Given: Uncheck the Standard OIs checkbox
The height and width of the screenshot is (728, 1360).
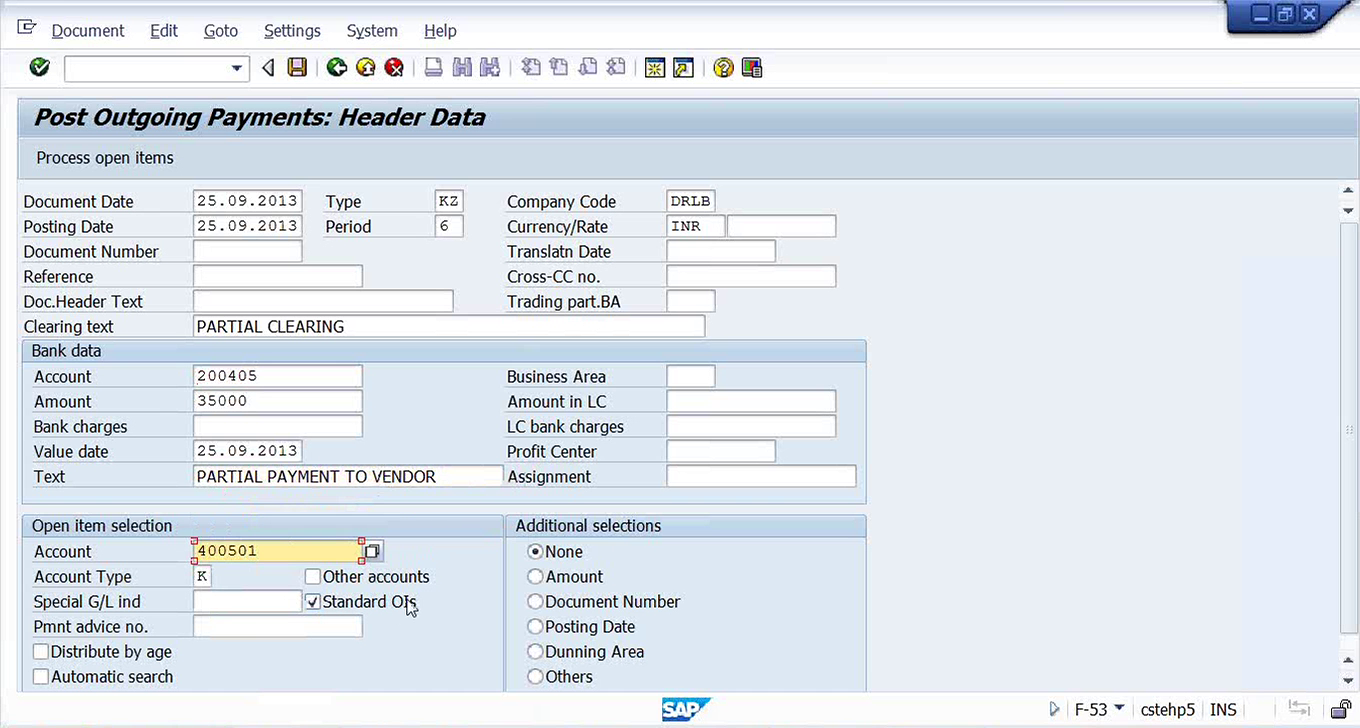Looking at the screenshot, I should pos(313,602).
